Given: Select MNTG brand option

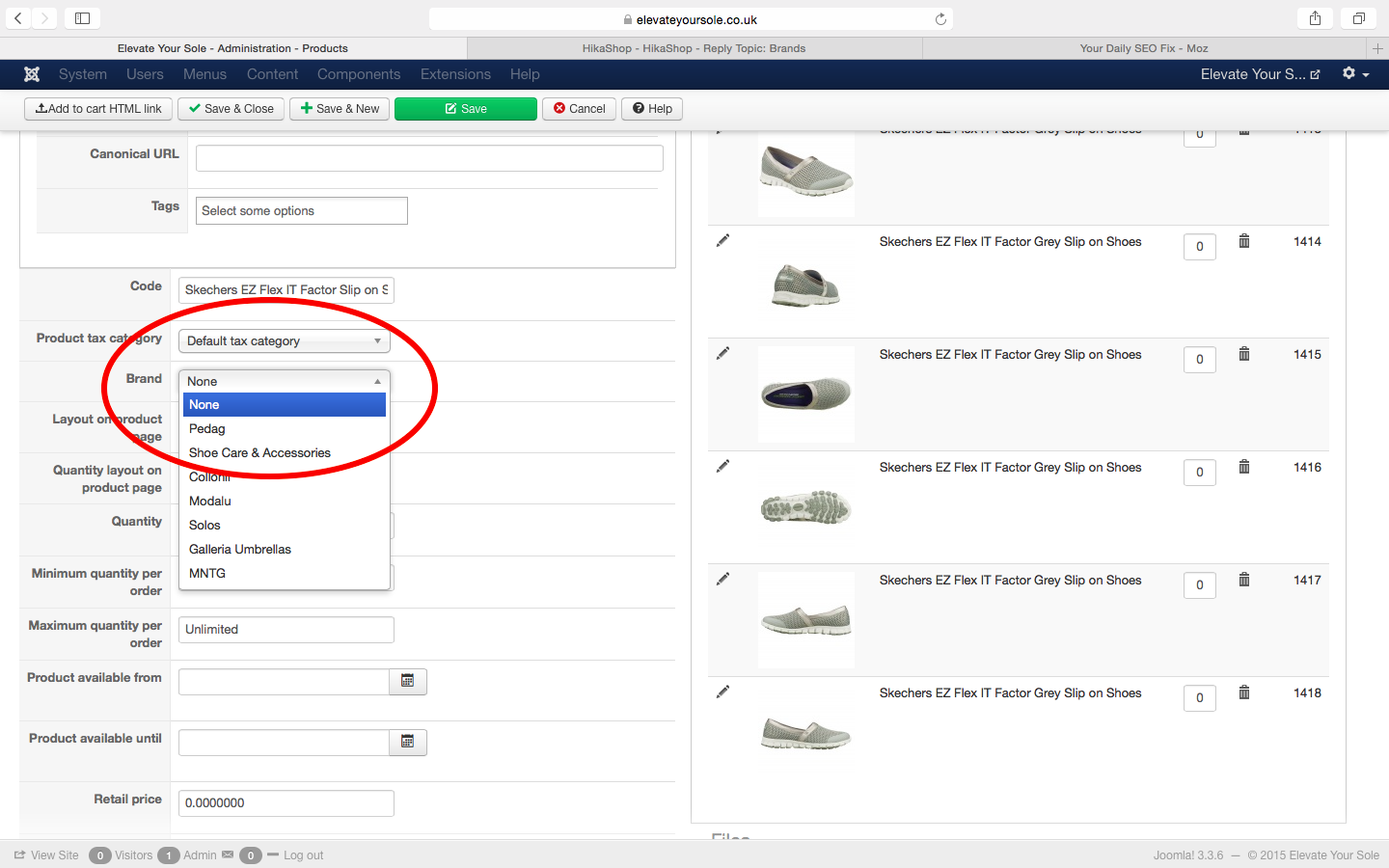Looking at the screenshot, I should [285, 574].
